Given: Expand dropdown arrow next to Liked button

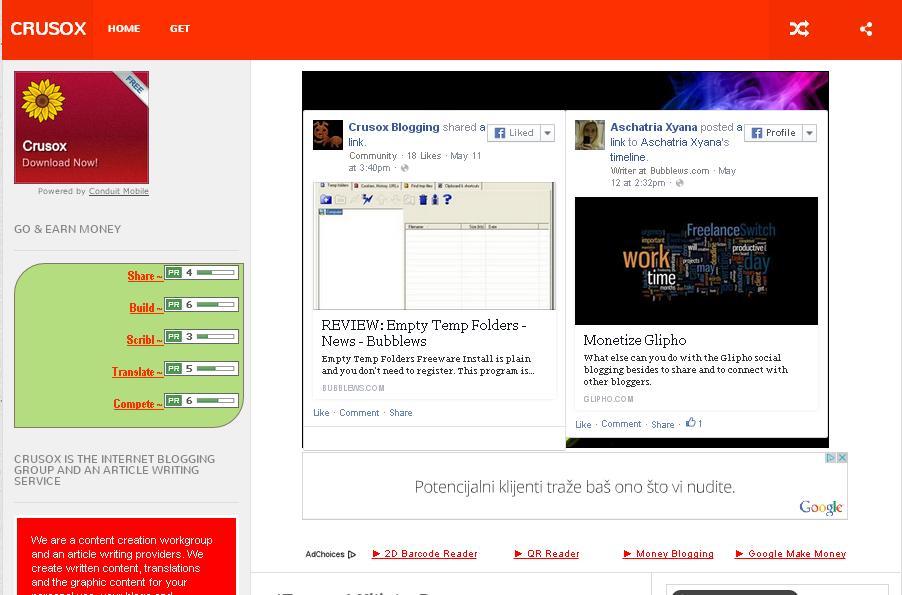Looking at the screenshot, I should 547,133.
